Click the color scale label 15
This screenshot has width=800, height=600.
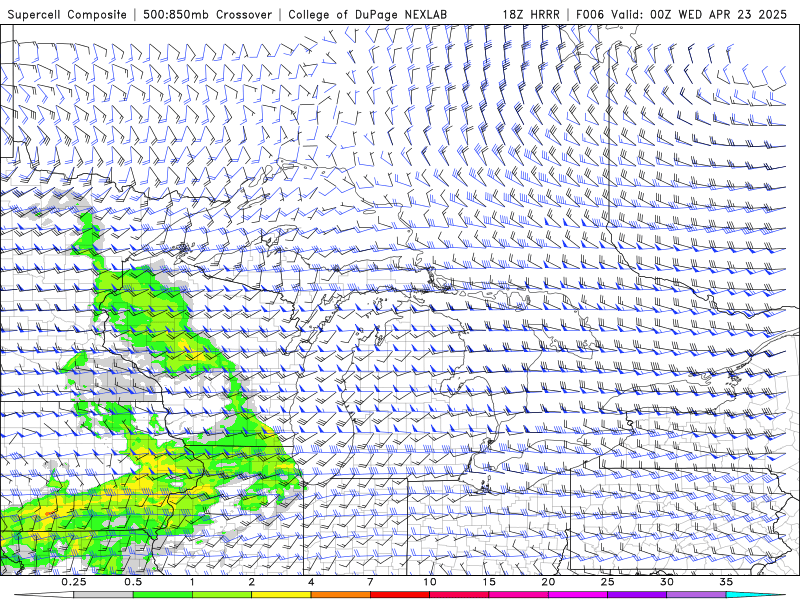point(489,582)
